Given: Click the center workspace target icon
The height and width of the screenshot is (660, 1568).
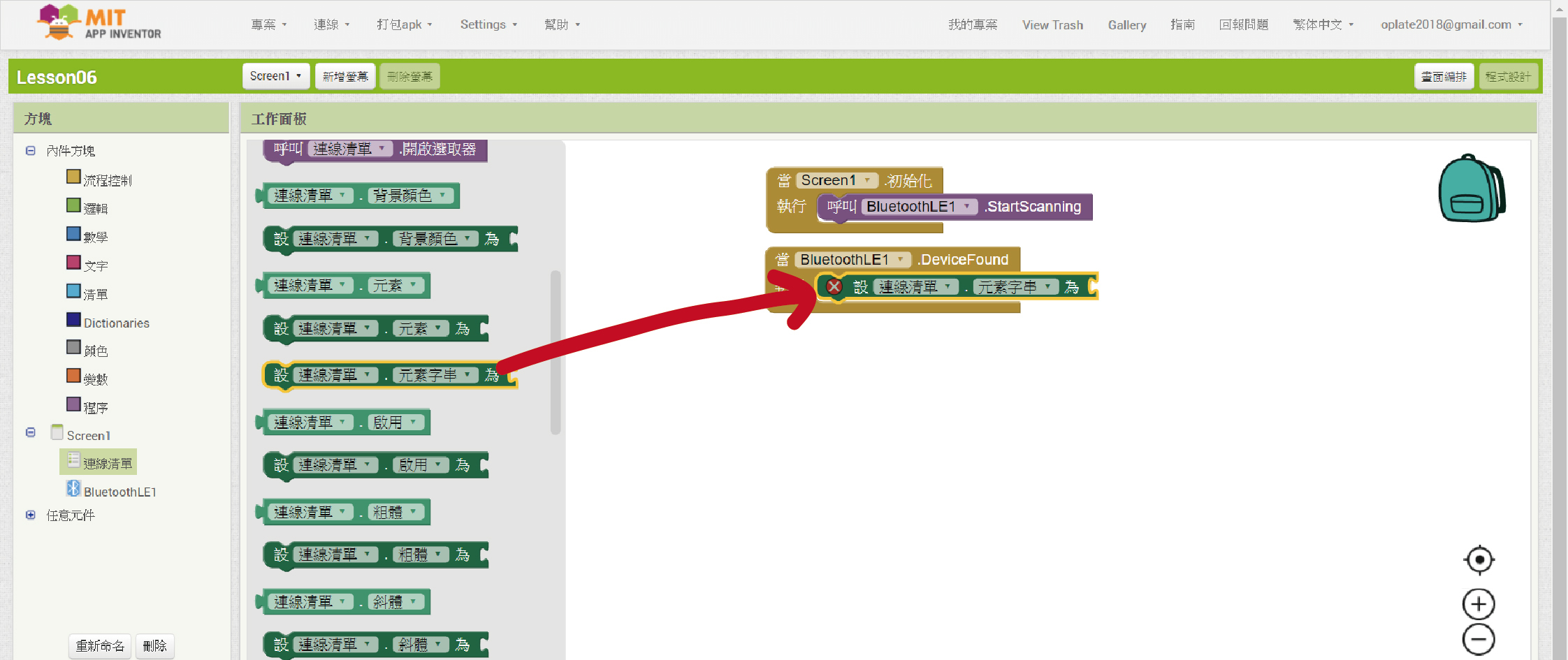Looking at the screenshot, I should coord(1479,559).
